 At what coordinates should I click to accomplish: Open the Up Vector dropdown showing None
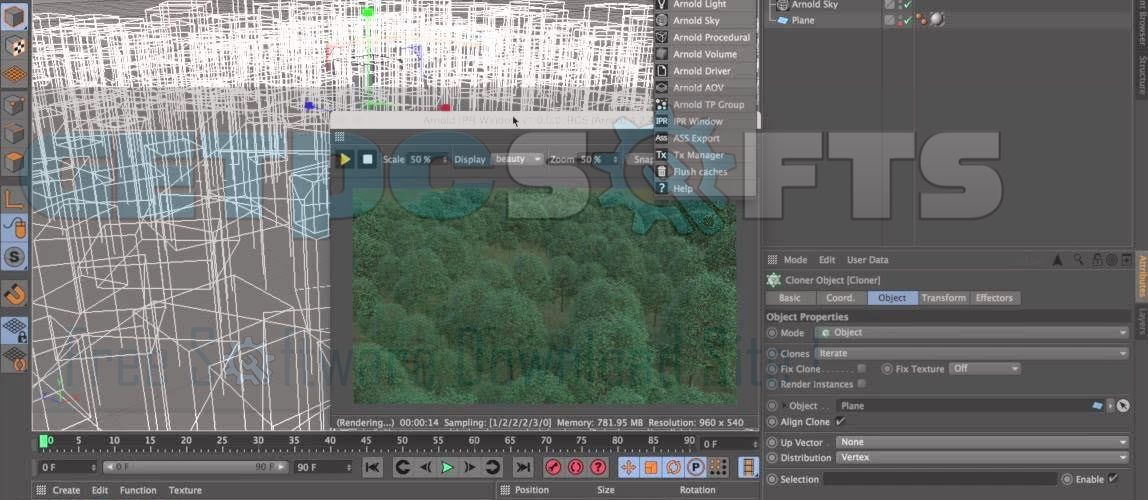[983, 442]
